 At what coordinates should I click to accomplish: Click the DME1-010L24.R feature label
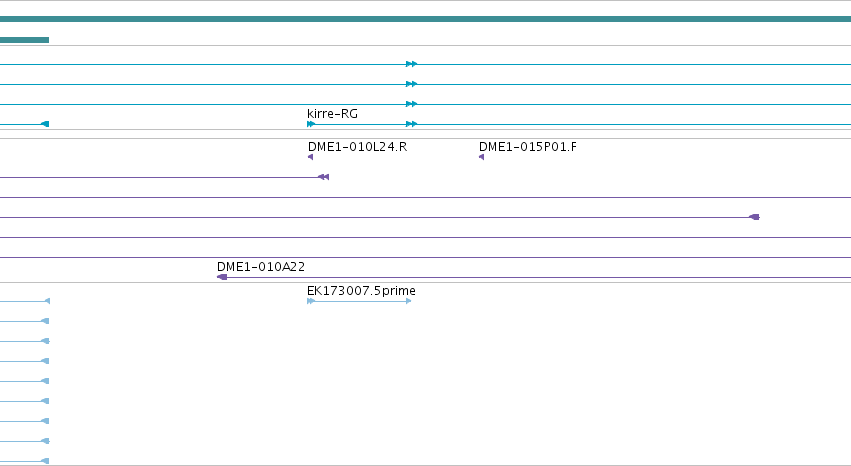(357, 147)
